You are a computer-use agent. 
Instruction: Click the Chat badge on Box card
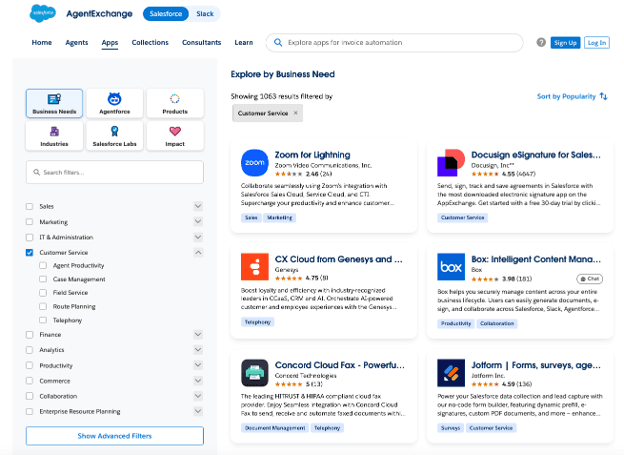click(x=589, y=279)
